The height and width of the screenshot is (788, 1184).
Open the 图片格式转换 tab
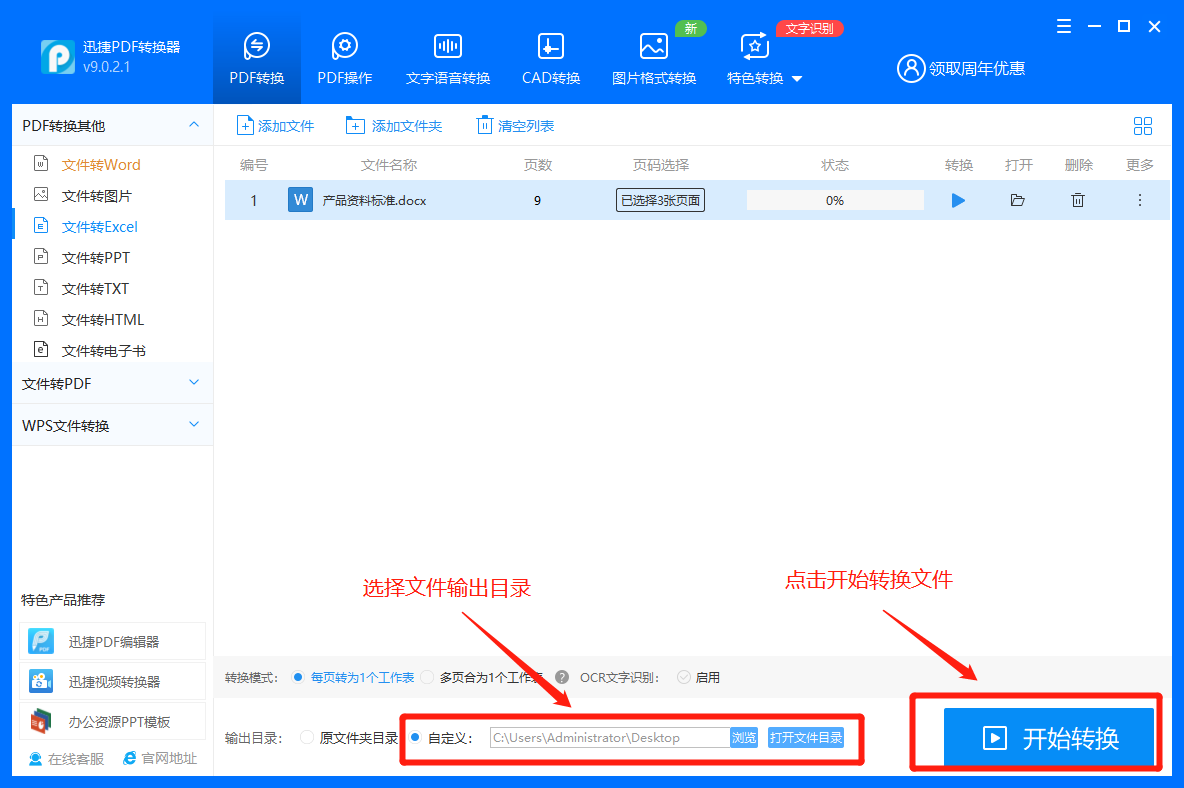click(654, 60)
